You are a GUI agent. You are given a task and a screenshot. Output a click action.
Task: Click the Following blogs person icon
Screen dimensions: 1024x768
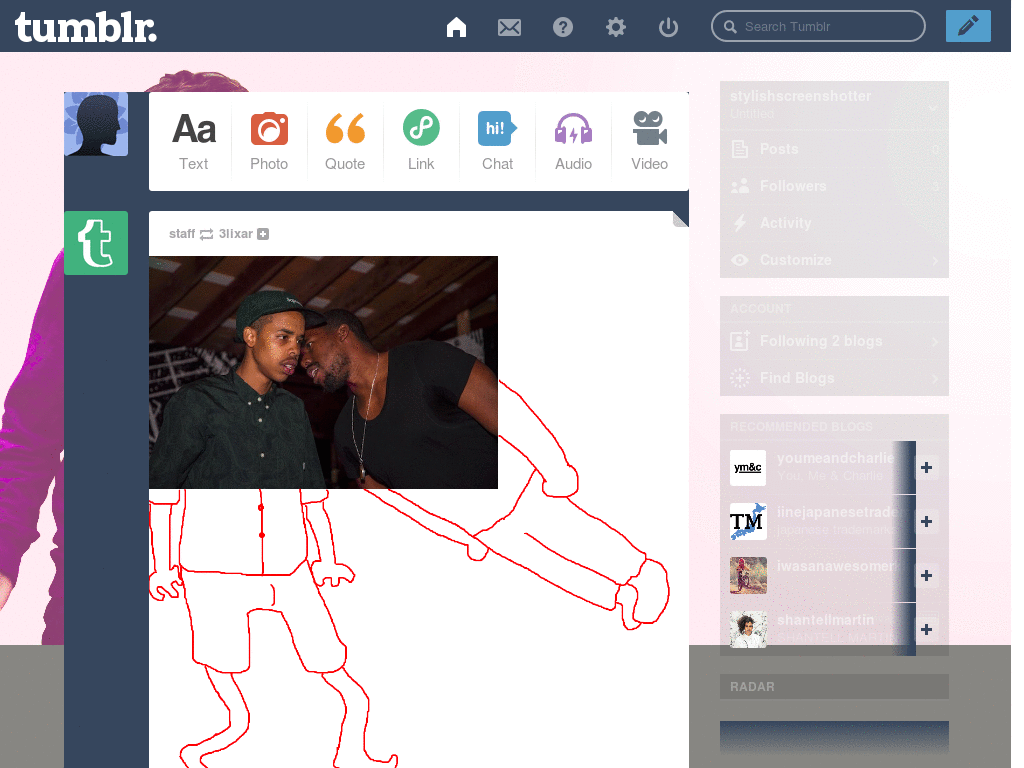(x=739, y=341)
